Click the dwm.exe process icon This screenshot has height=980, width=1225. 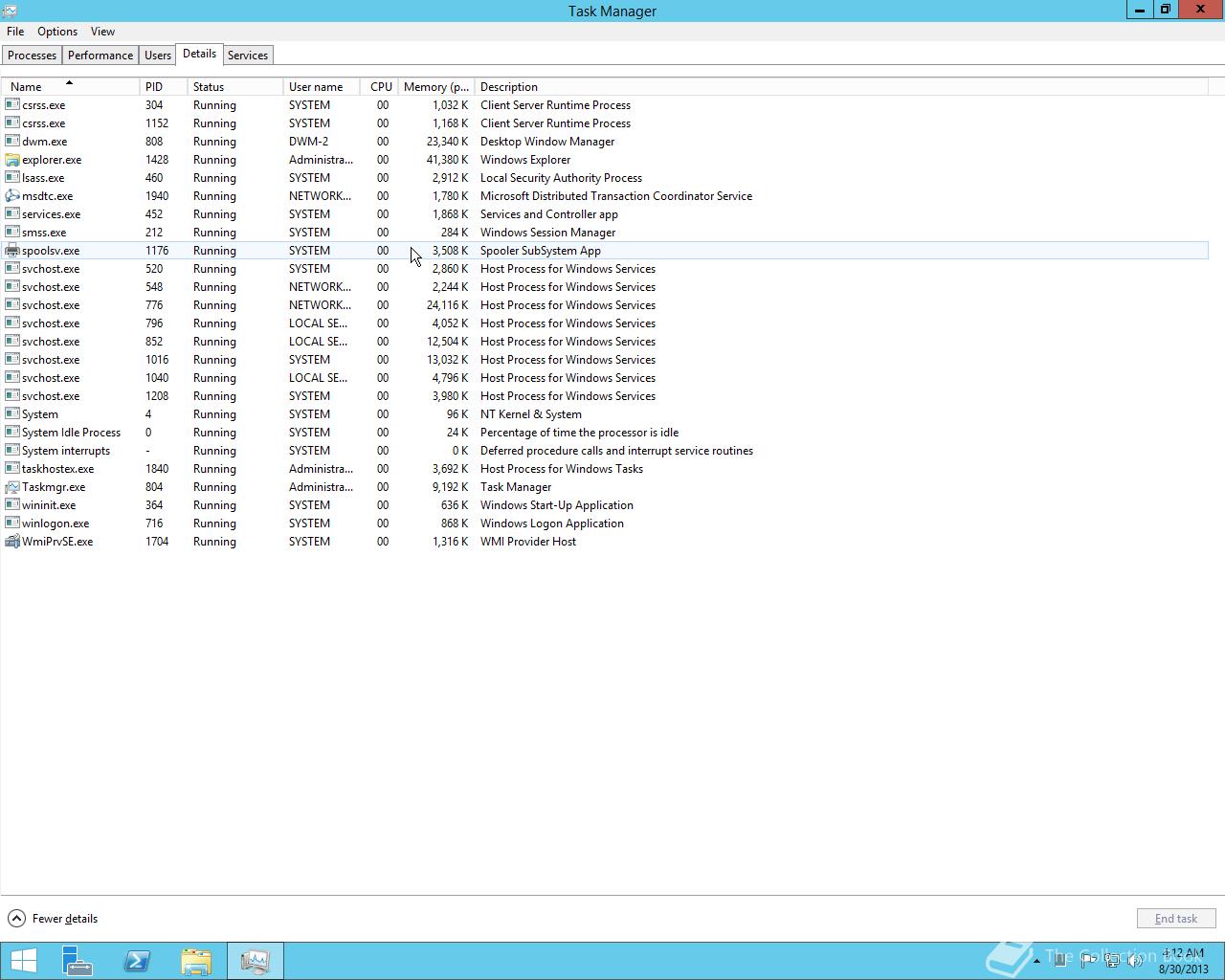pos(12,142)
